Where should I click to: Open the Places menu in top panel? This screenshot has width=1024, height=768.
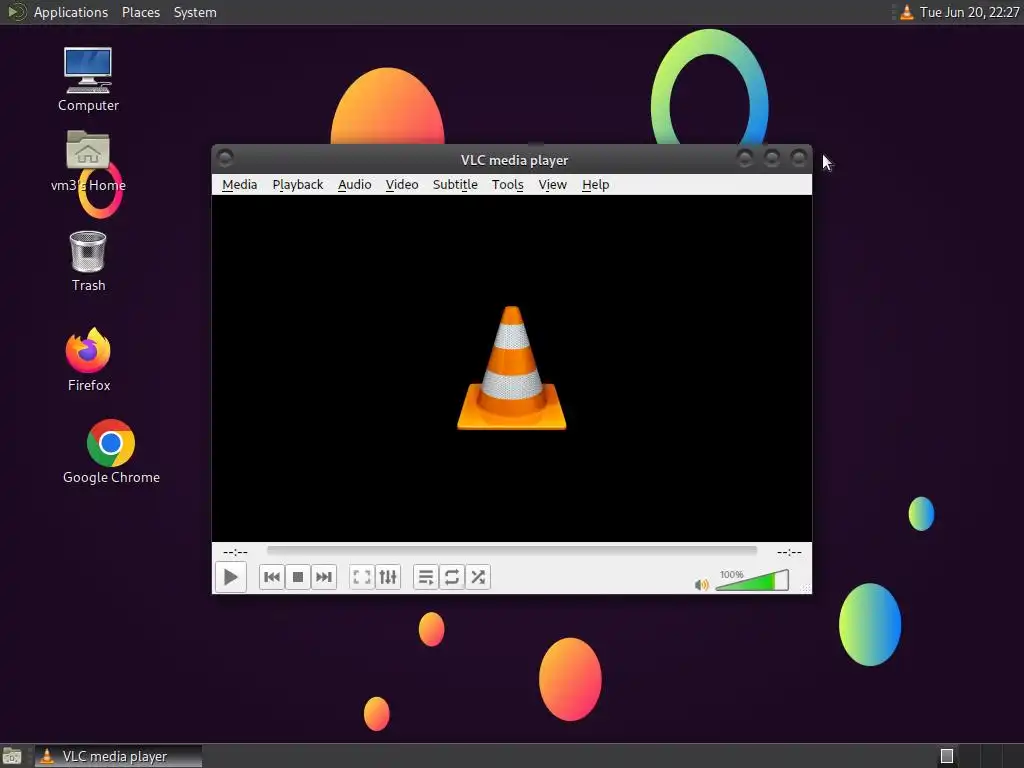pyautogui.click(x=140, y=12)
